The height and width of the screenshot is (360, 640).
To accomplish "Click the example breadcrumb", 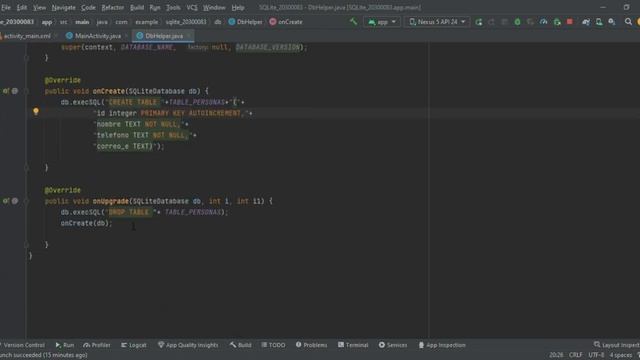I will (147, 22).
